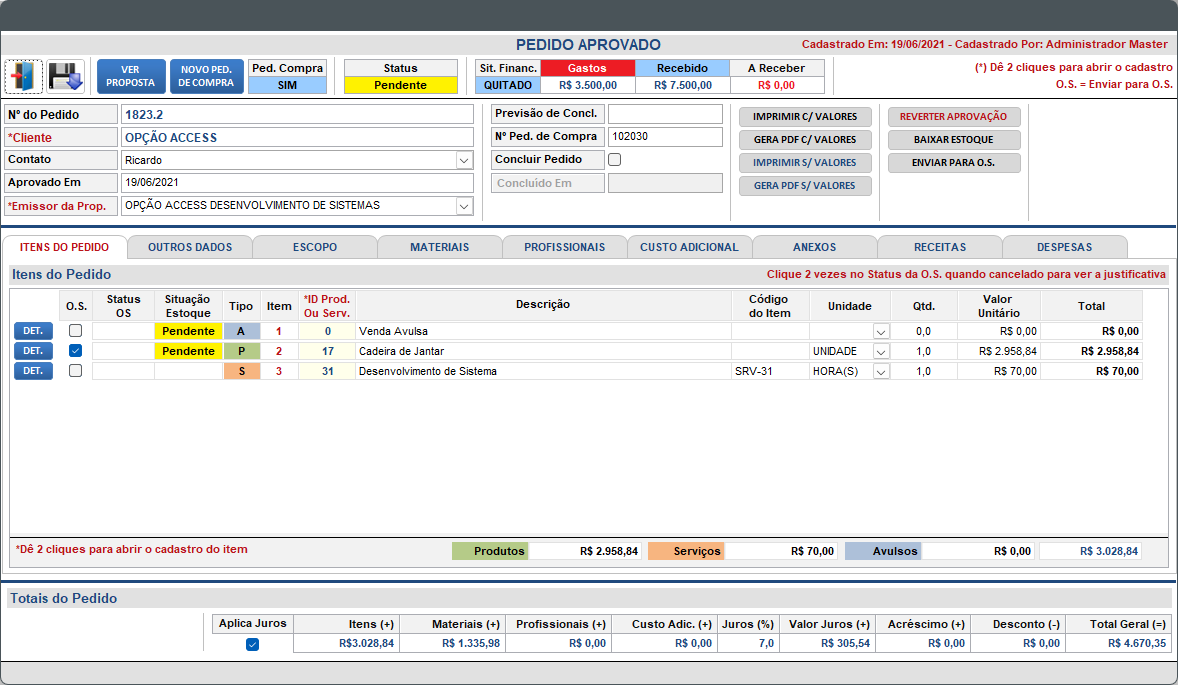
Task: Toggle the Aplica Juros checkbox
Action: point(252,644)
